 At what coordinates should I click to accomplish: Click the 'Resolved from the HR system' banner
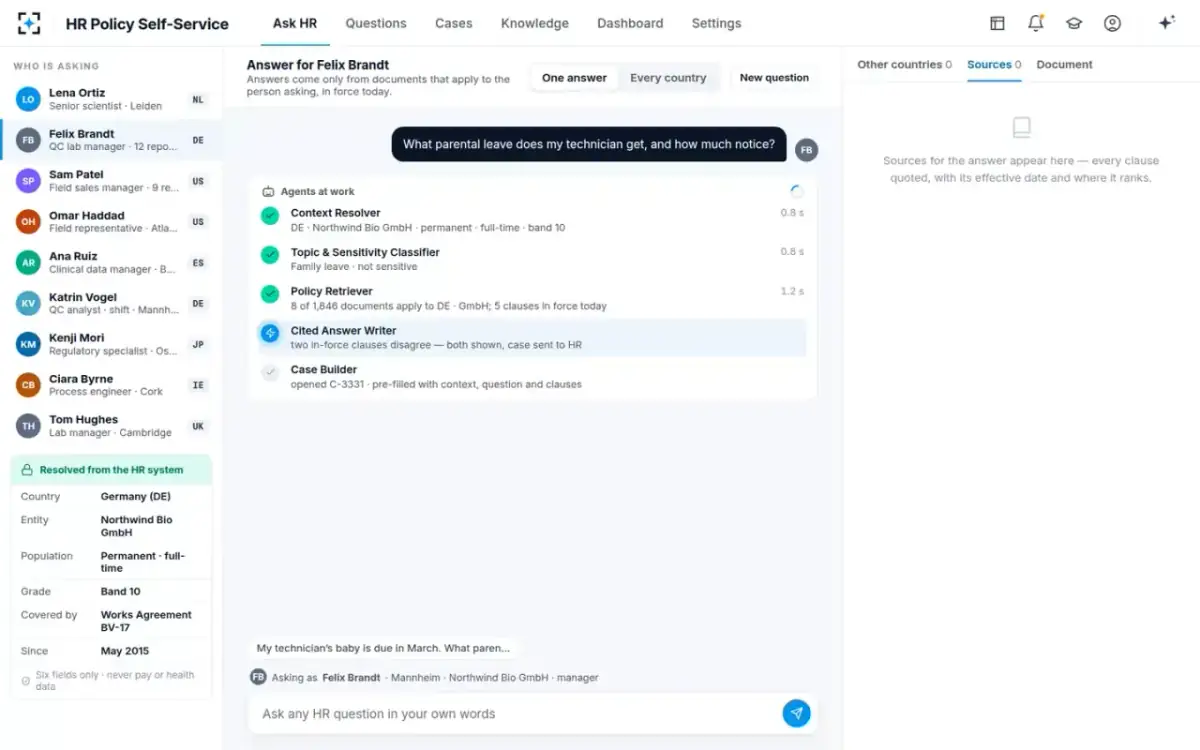[x=111, y=470]
